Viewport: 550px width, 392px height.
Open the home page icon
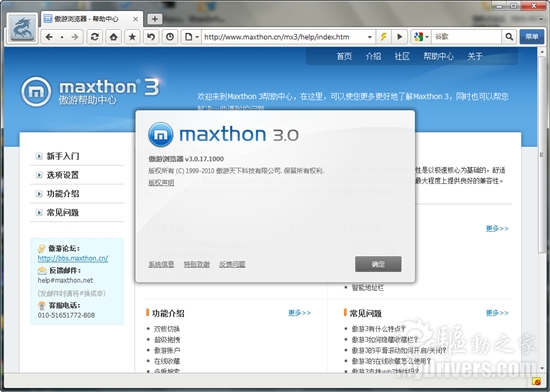(114, 37)
